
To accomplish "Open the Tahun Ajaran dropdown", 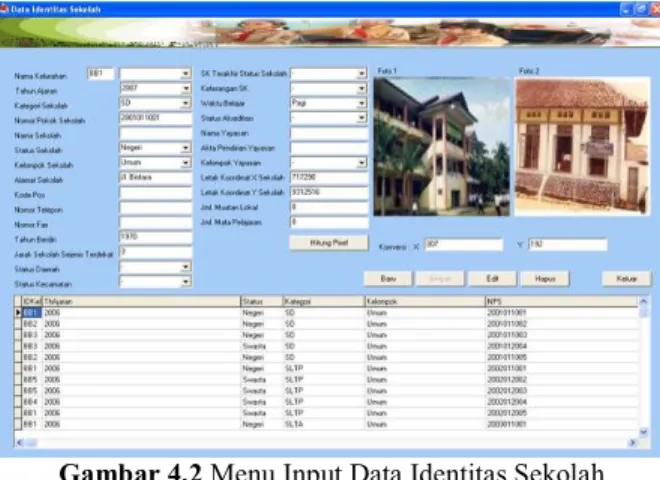I will point(185,88).
